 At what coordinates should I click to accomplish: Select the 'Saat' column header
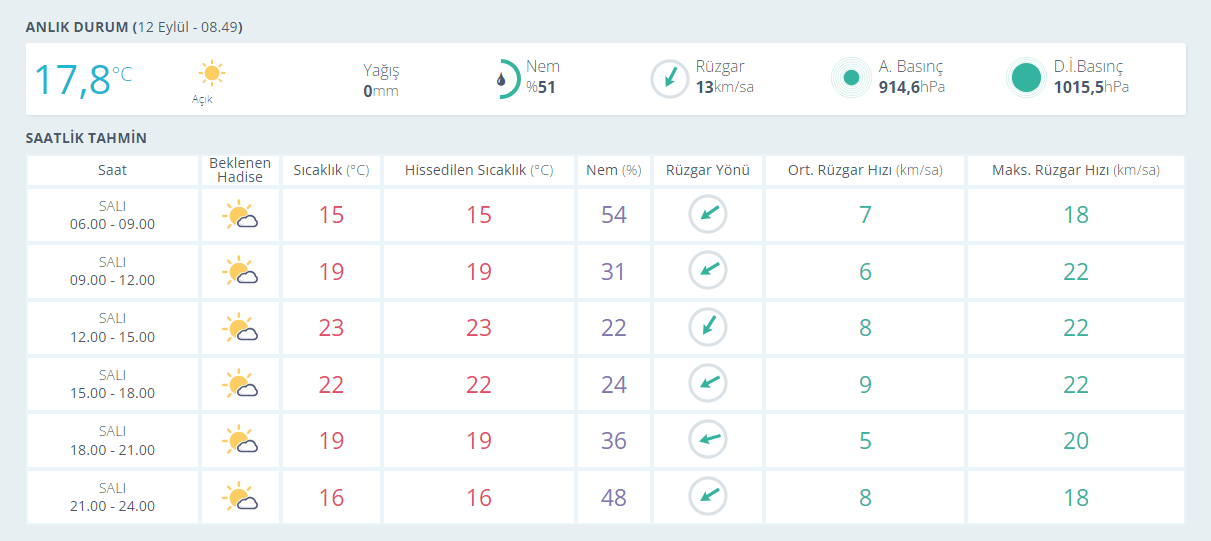tap(112, 170)
